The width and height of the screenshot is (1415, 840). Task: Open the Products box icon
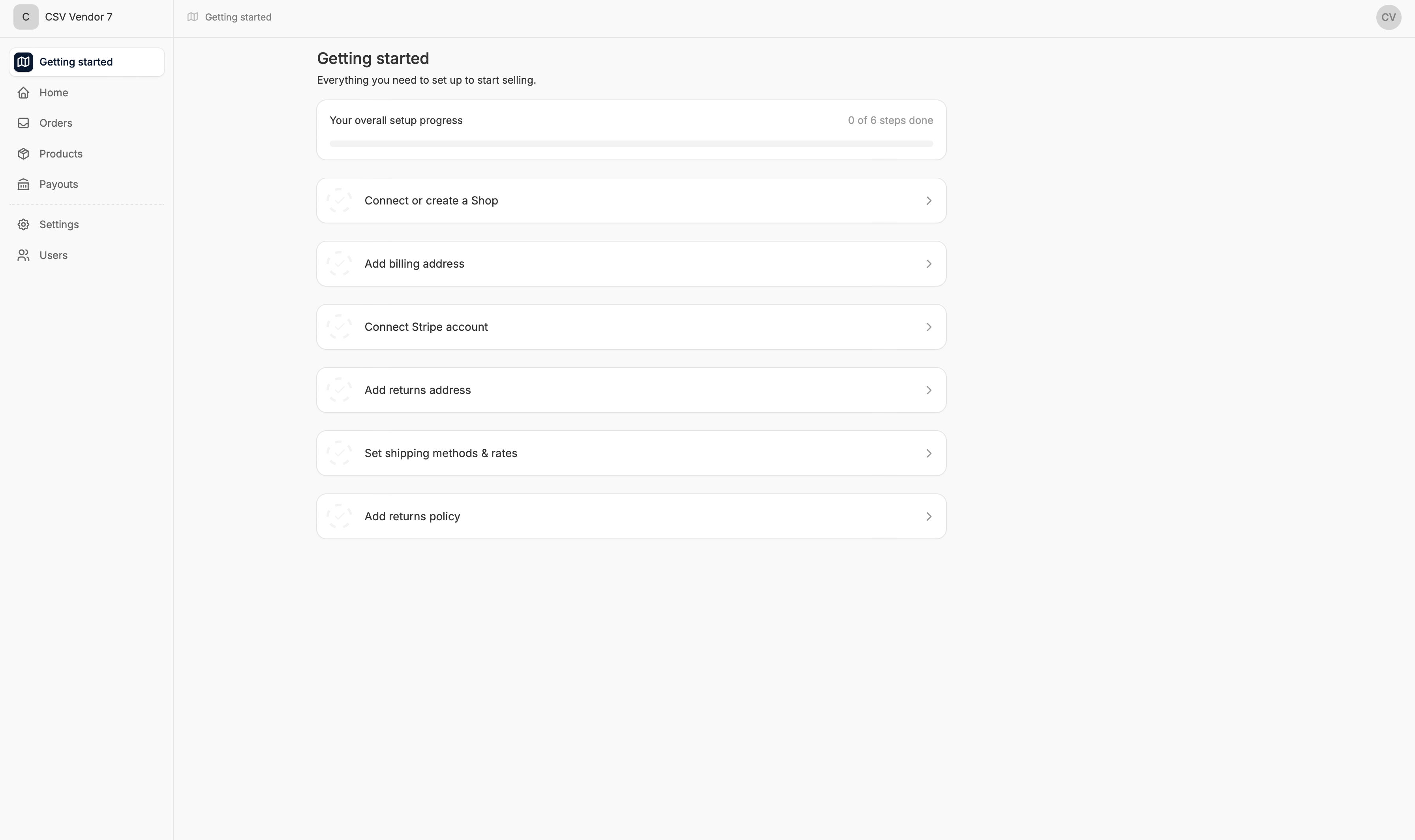pyautogui.click(x=23, y=154)
